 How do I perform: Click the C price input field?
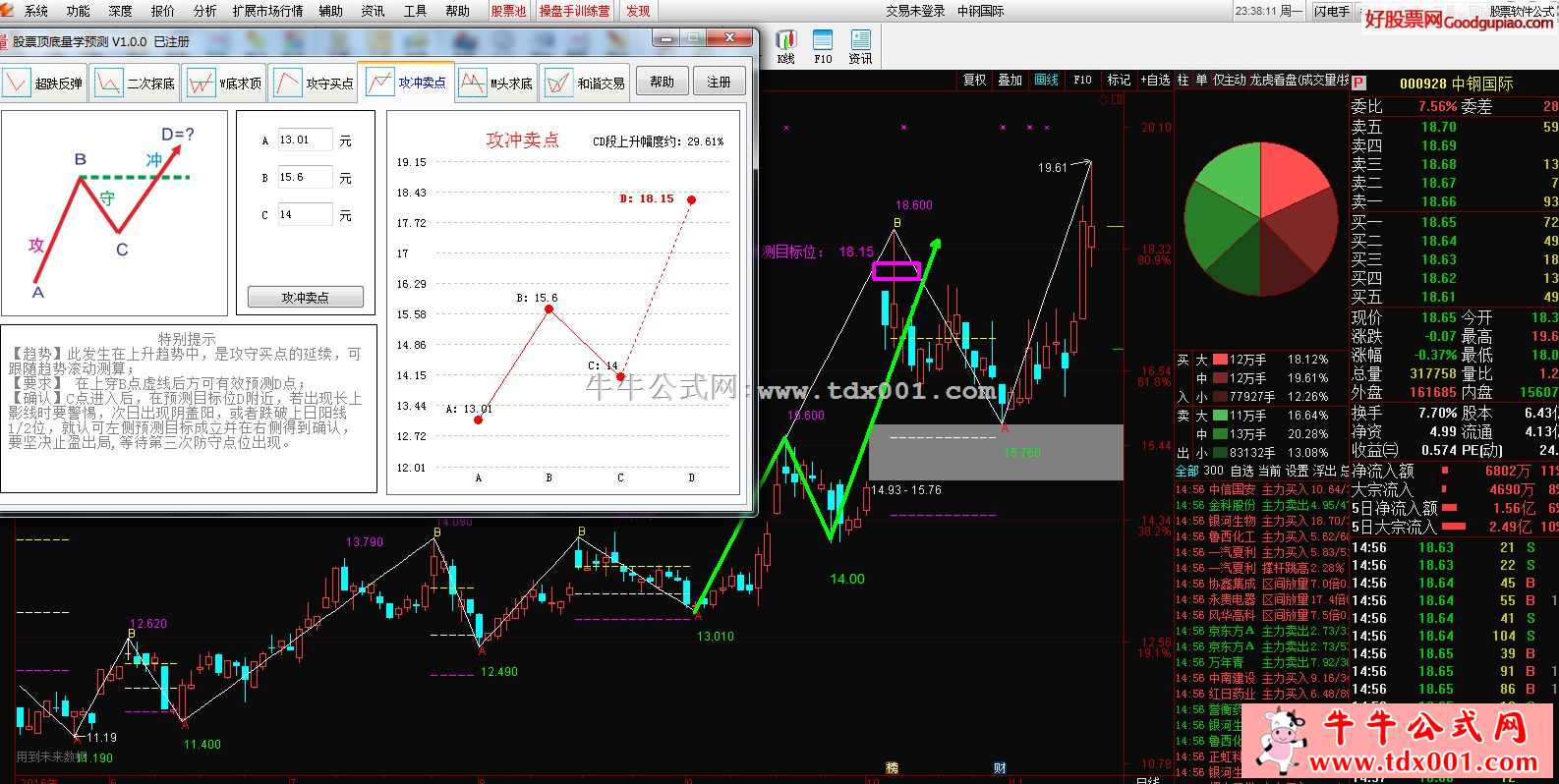tap(305, 214)
